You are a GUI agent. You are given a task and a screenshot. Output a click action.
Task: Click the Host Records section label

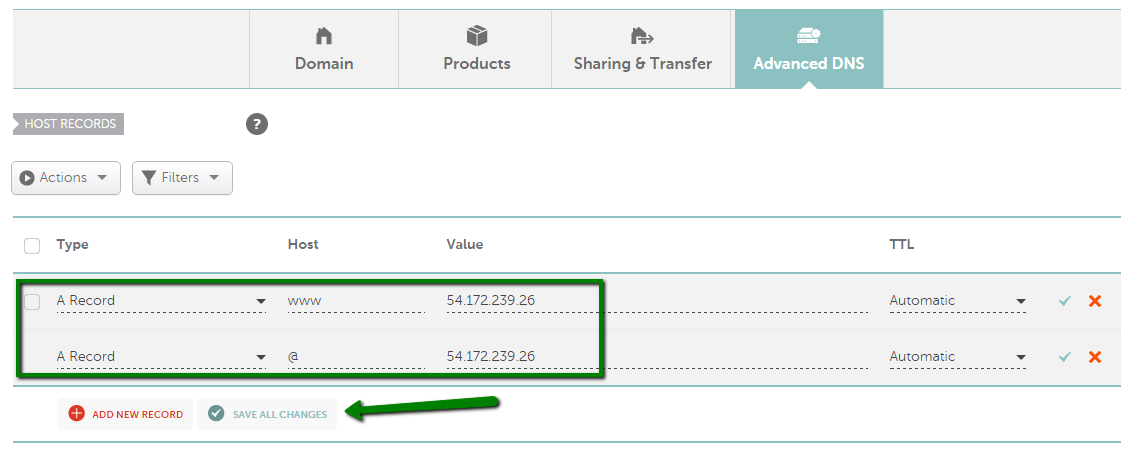click(x=69, y=125)
